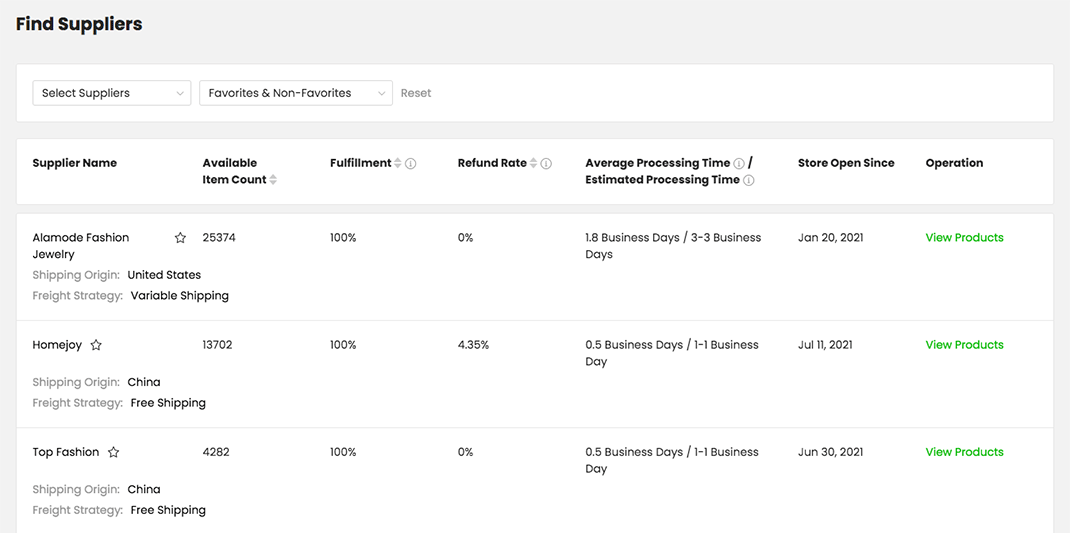Sort by Available Item Count arrows
The image size is (1070, 533).
click(273, 180)
